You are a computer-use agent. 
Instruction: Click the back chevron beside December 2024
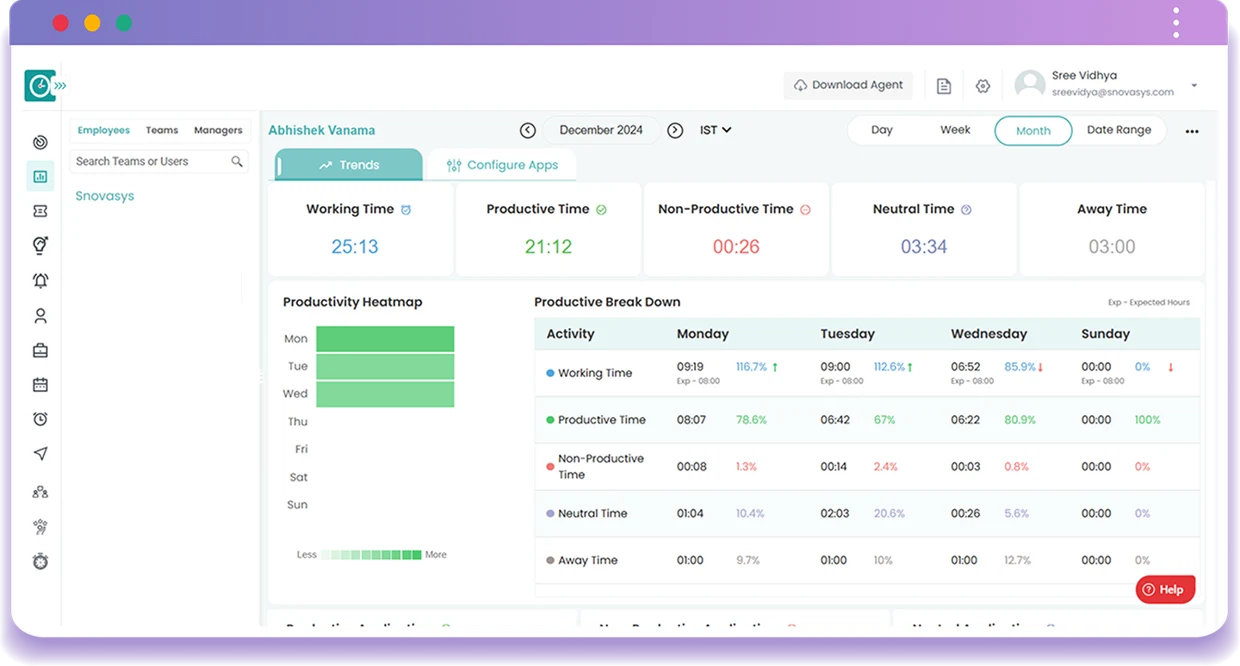pyautogui.click(x=528, y=129)
